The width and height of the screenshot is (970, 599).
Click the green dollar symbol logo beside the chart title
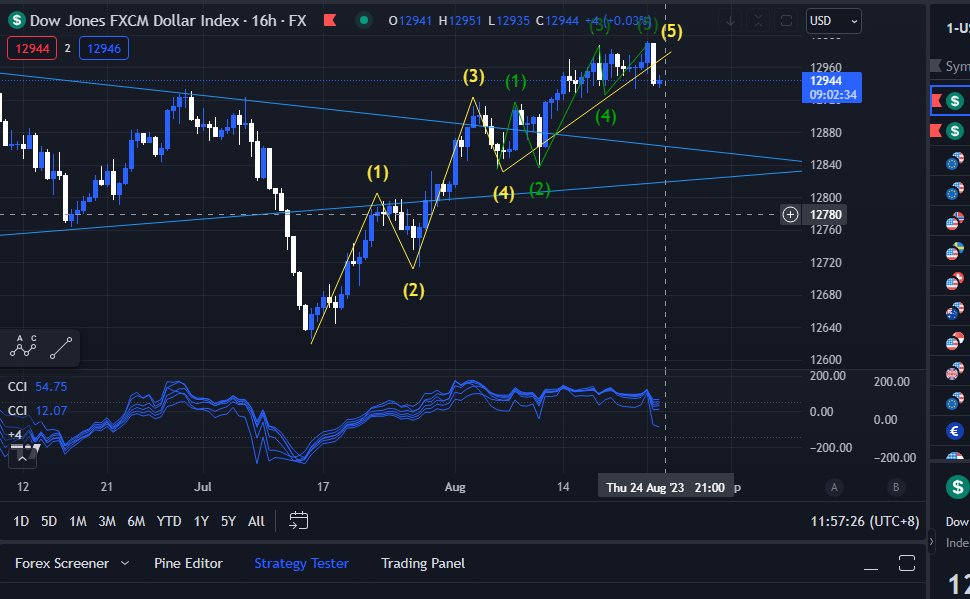17,20
